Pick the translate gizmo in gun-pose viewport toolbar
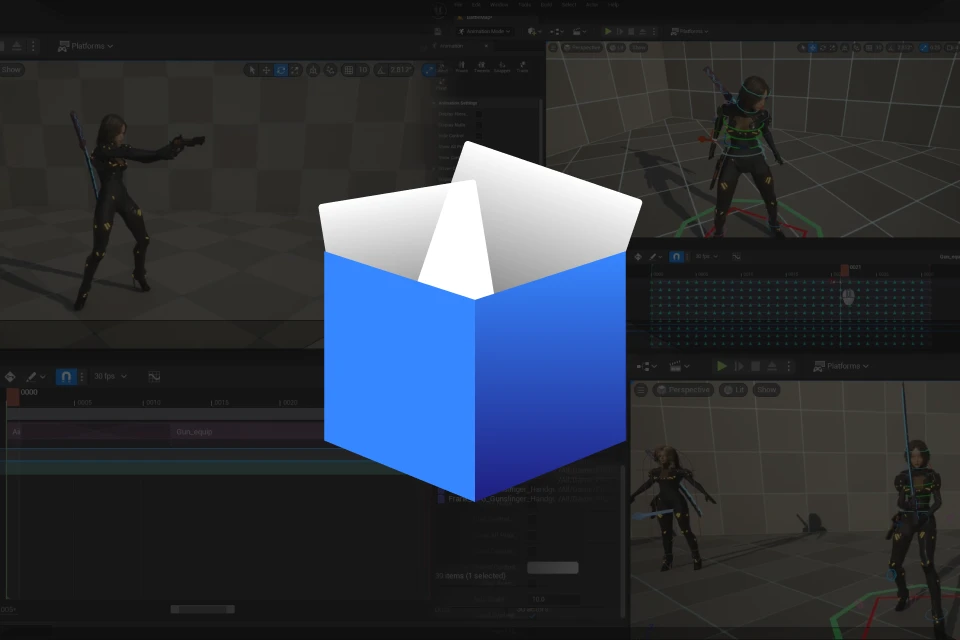 click(266, 70)
